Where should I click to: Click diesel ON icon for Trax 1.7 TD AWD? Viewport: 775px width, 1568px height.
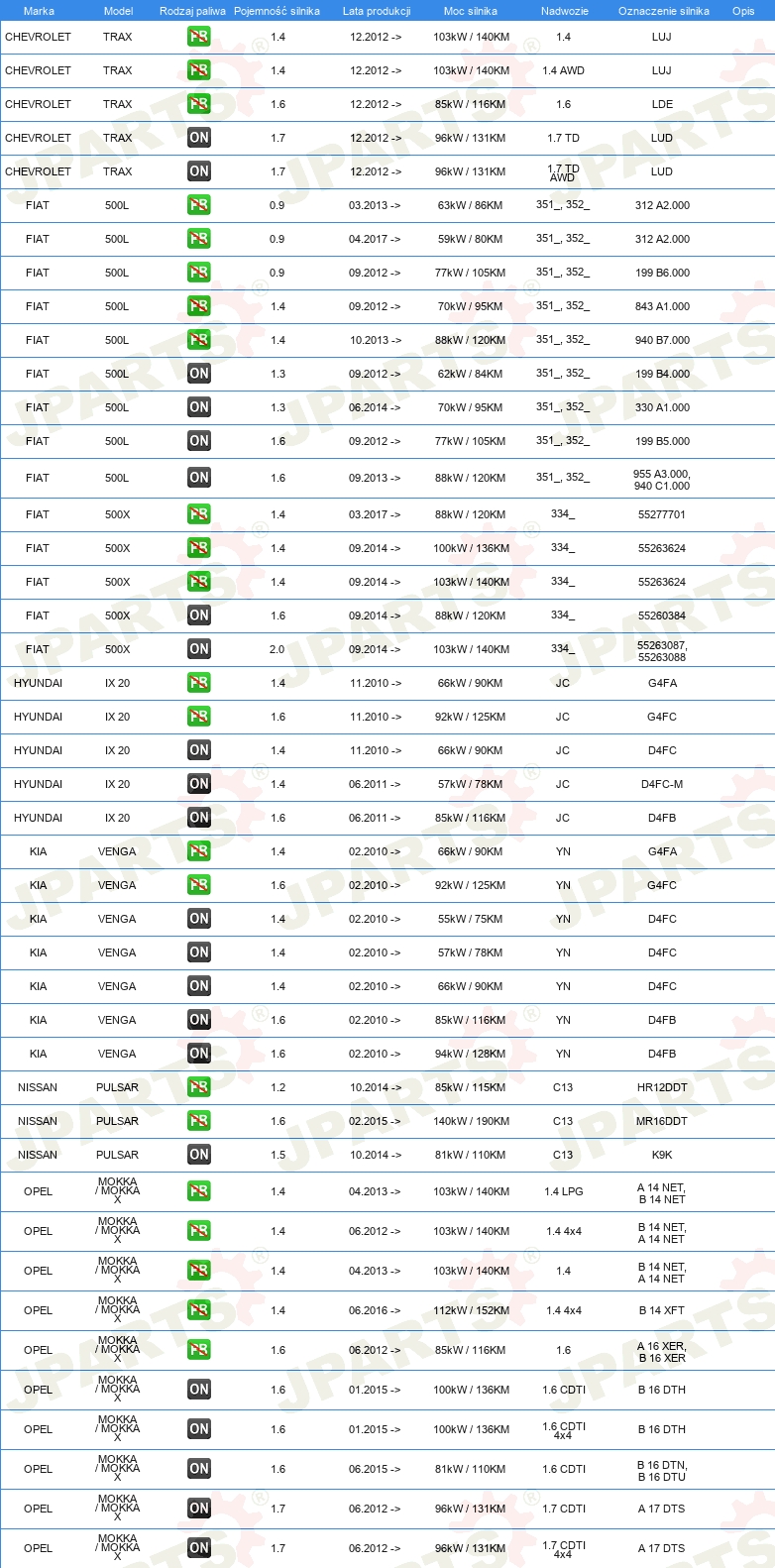point(199,171)
